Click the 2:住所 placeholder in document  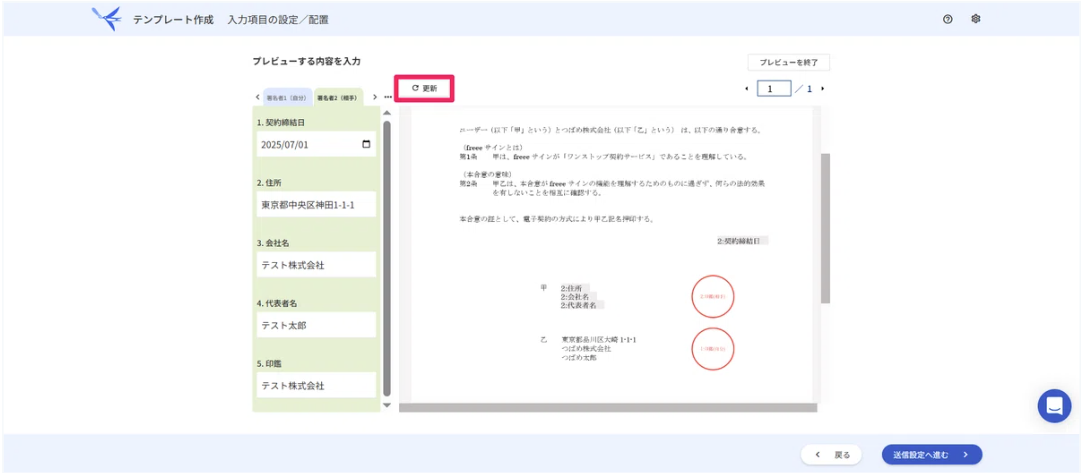coord(575,288)
